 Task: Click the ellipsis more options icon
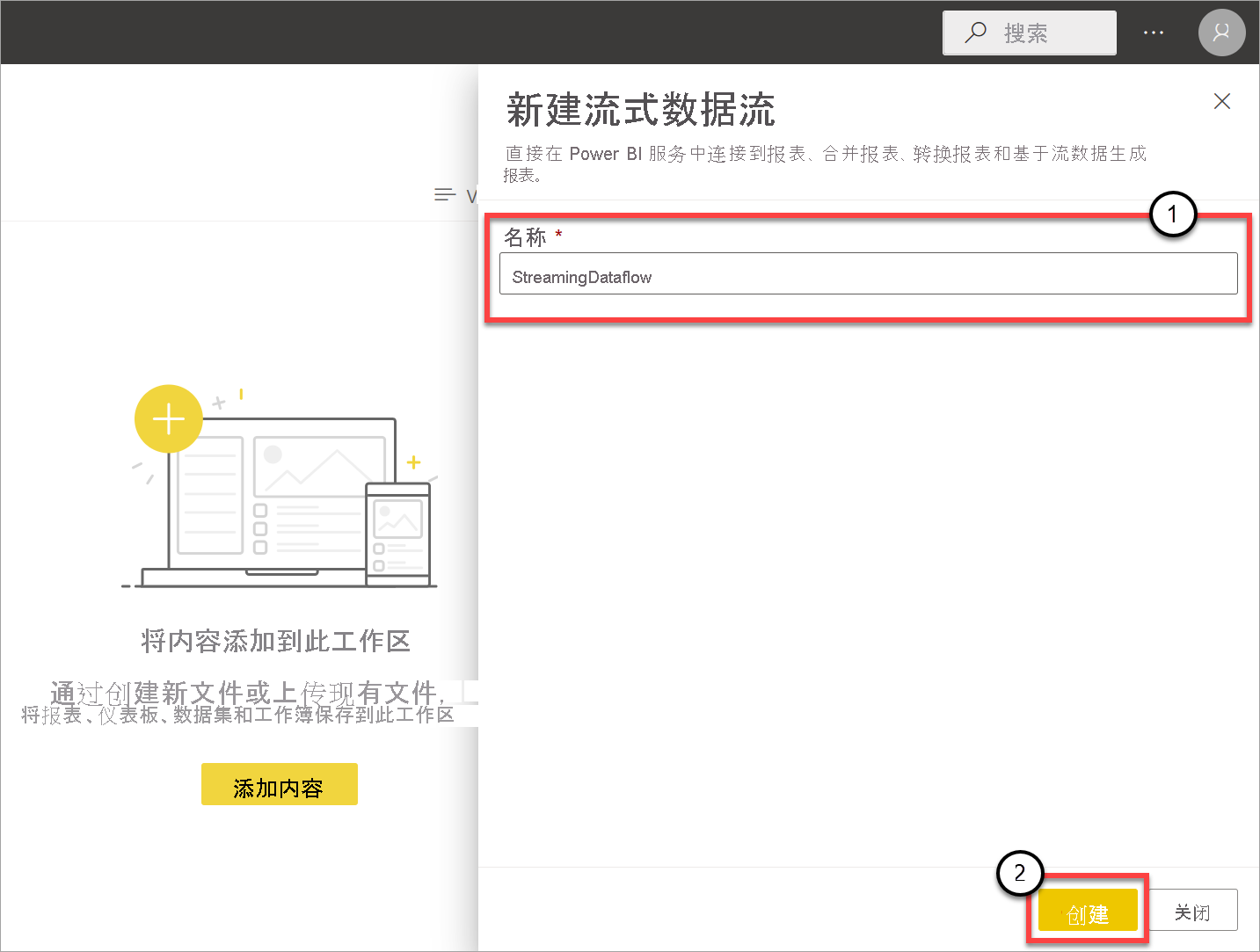pos(1153,33)
